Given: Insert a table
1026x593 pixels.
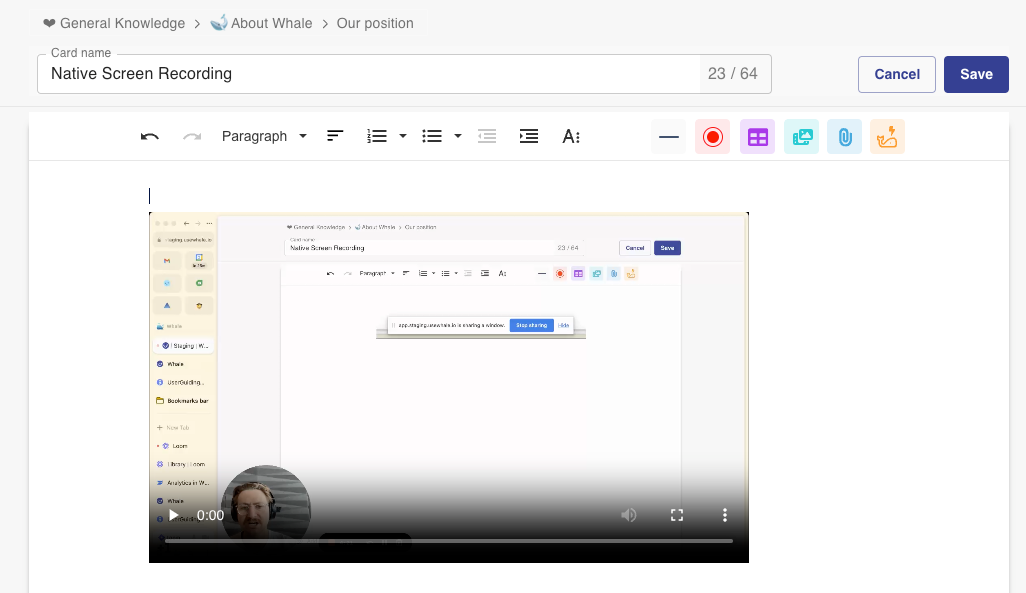Looking at the screenshot, I should (758, 137).
